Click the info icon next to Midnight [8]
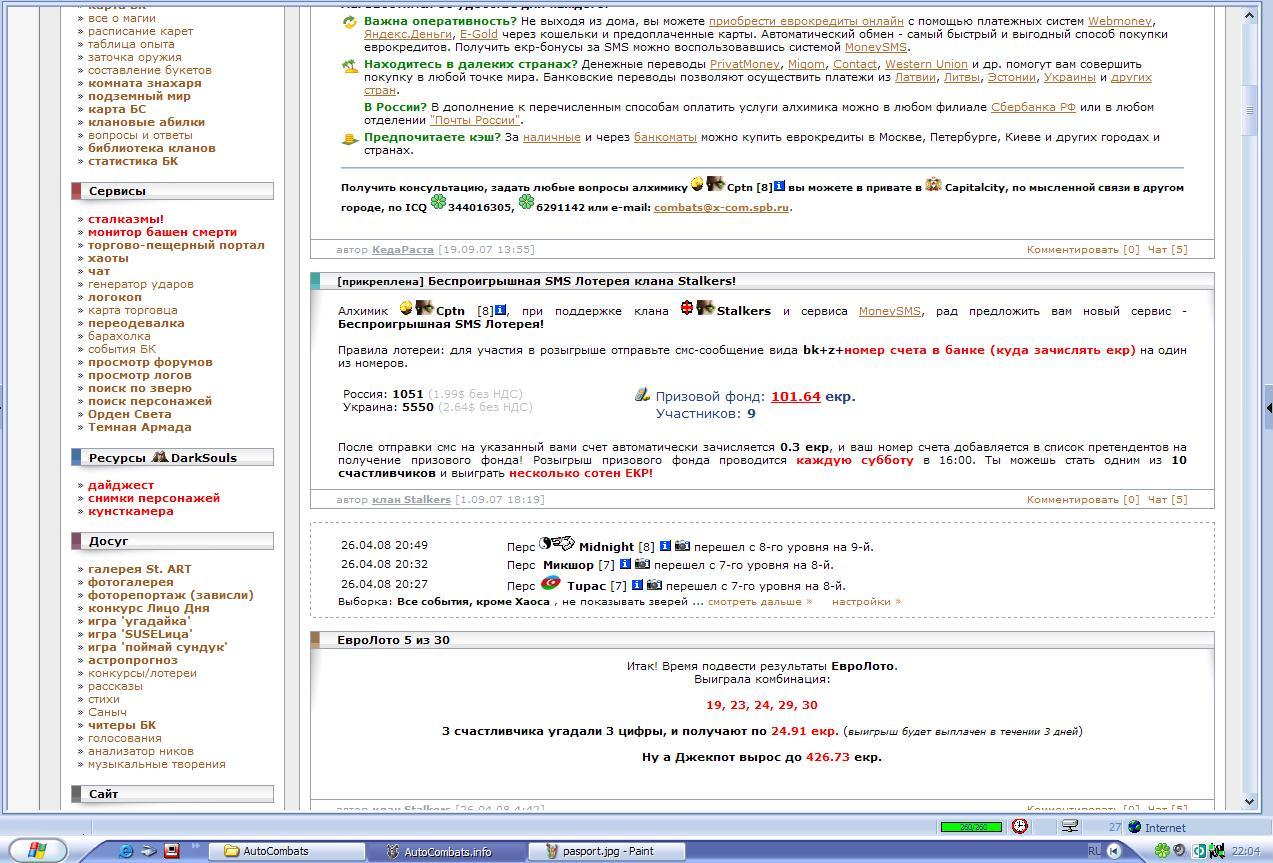This screenshot has height=863, width=1273. [665, 546]
